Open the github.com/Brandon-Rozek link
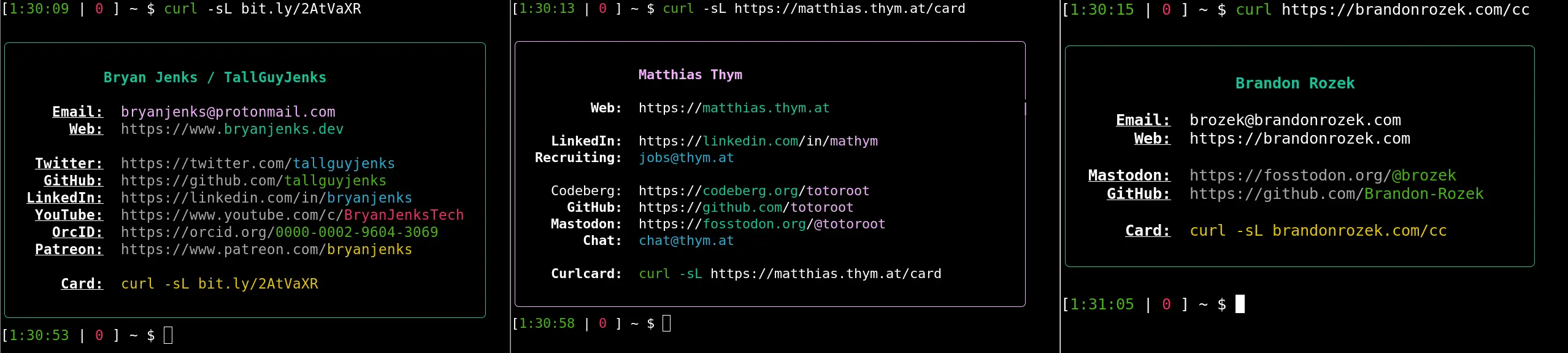Screen dimensions: 1568x353 (x=1337, y=194)
